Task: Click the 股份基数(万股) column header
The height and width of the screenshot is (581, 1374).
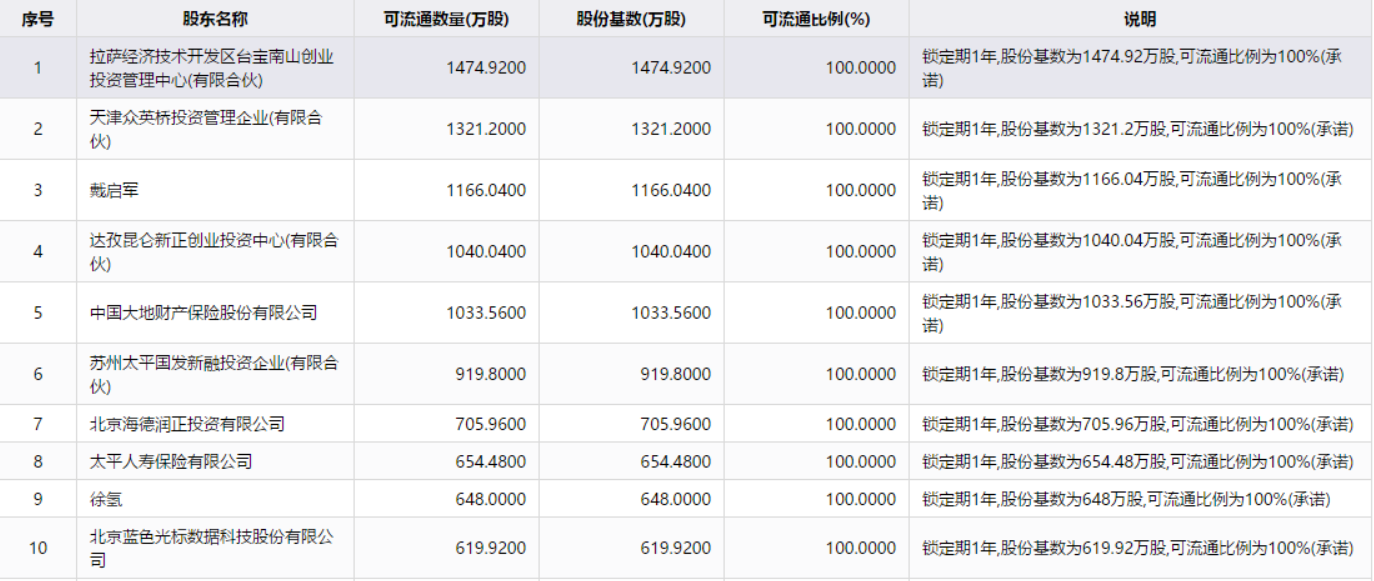Action: (632, 19)
